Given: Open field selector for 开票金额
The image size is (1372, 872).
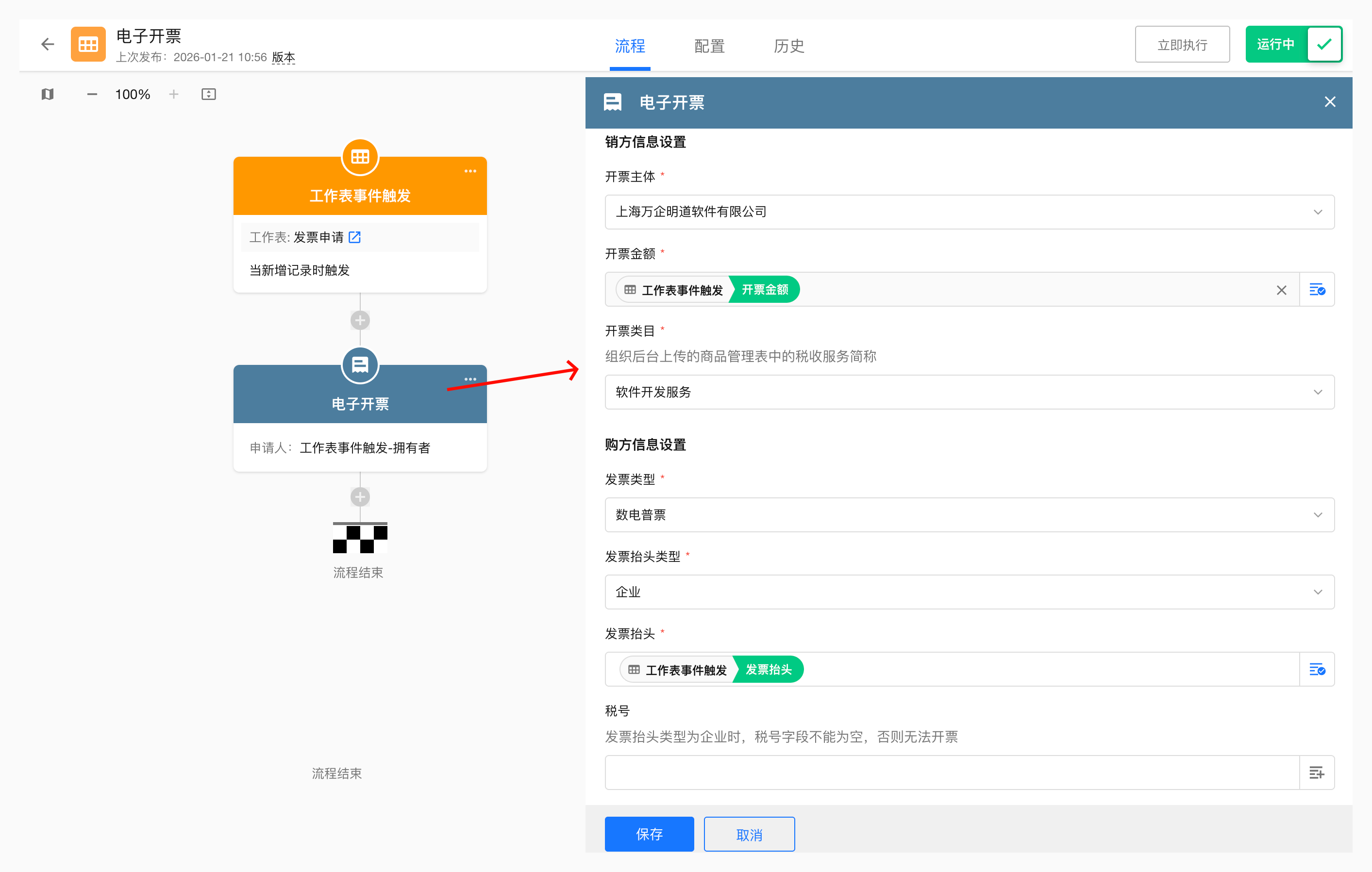Looking at the screenshot, I should 1317,290.
